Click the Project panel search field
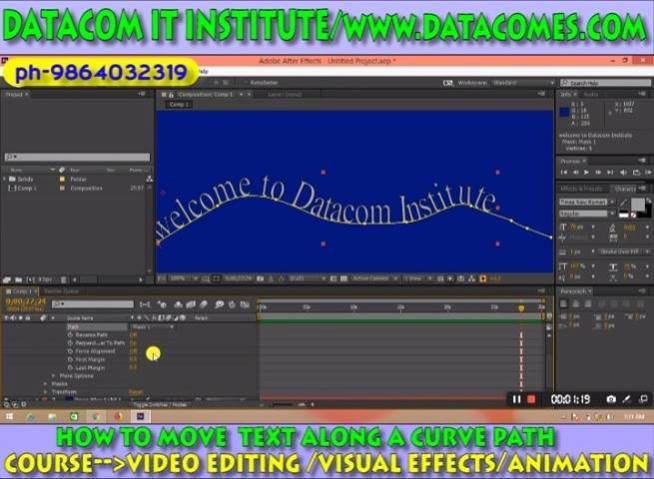Viewport: 654px width, 479px height. 77,157
